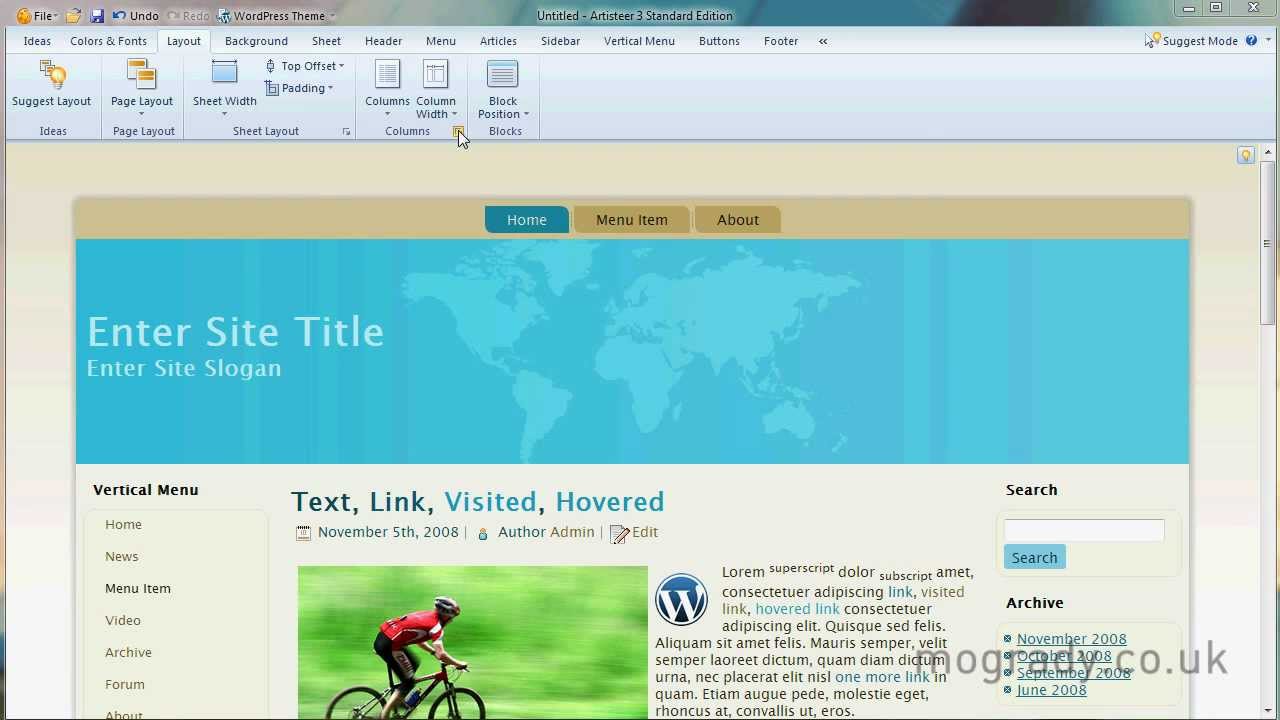1280x720 pixels.
Task: Open the WordPress Theme export dropdown
Action: [277, 16]
